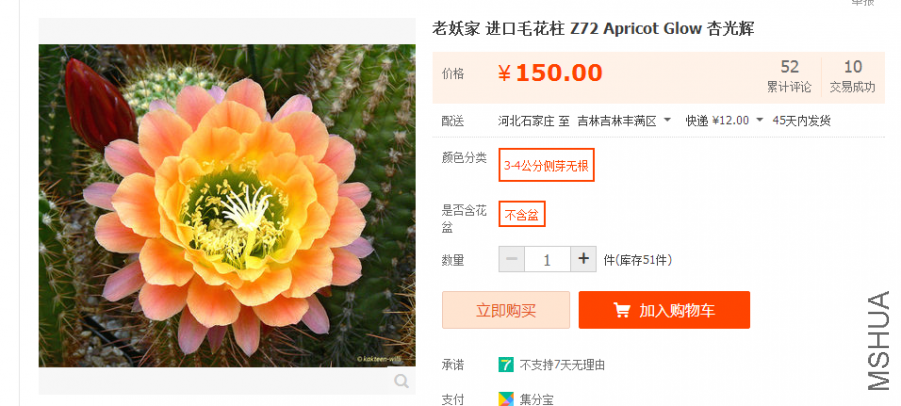The width and height of the screenshot is (901, 406).
Task: Click the orange cactus flower product image
Action: click(x=226, y=205)
